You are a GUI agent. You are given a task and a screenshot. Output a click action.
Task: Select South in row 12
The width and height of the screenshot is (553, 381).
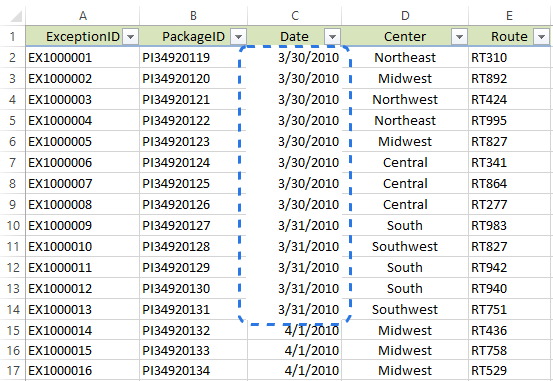tap(405, 267)
